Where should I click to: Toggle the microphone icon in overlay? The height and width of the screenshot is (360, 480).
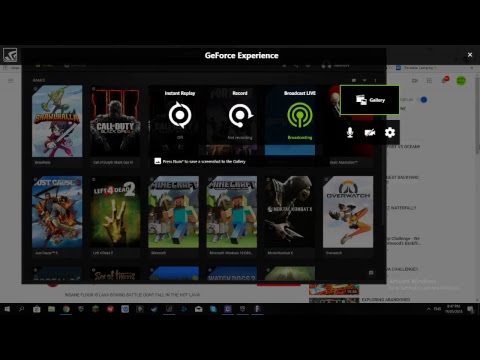350,132
